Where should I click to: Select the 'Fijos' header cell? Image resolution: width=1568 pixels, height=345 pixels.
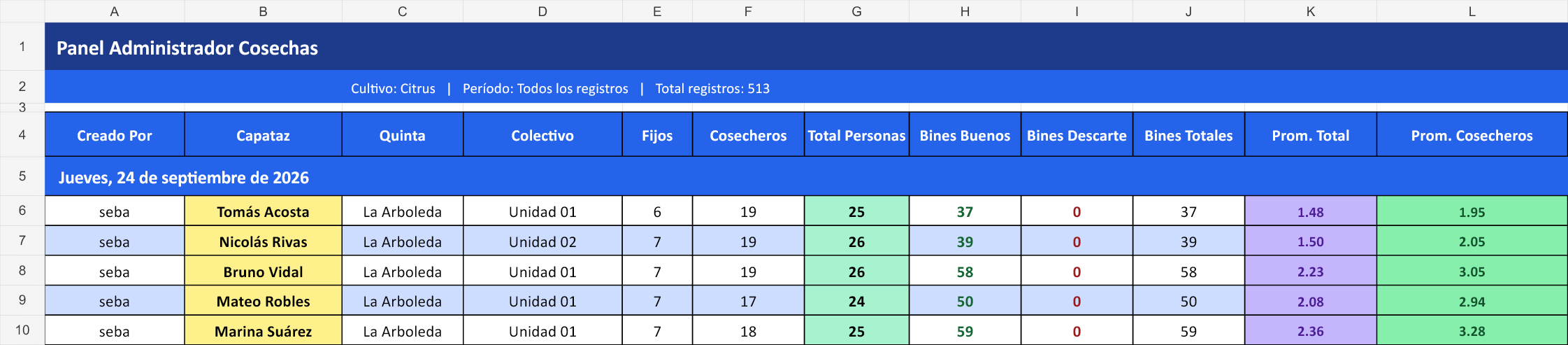[657, 135]
